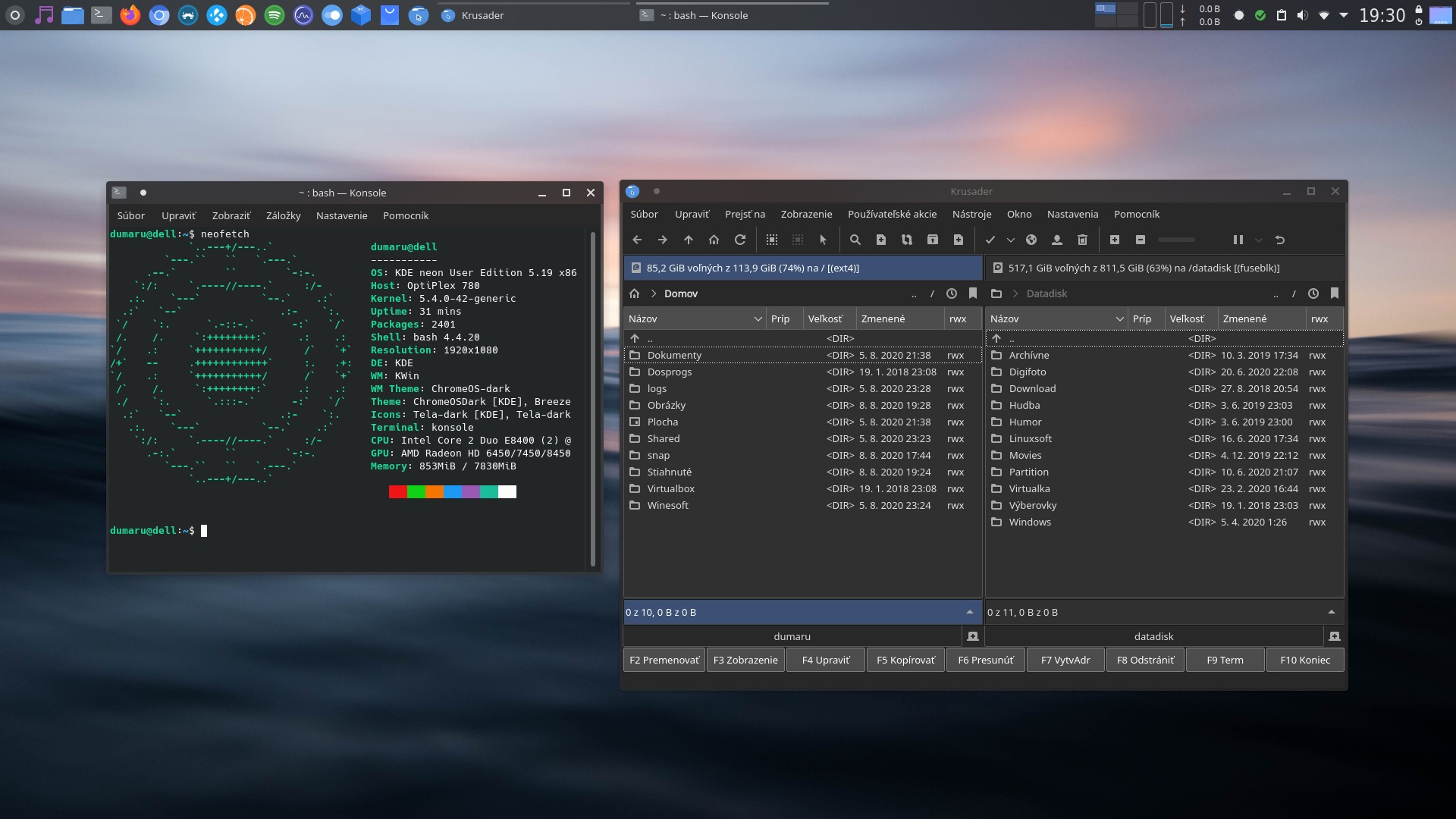Open history clock icon of the Domov panel
Screen dimensions: 1456x819
point(952,293)
